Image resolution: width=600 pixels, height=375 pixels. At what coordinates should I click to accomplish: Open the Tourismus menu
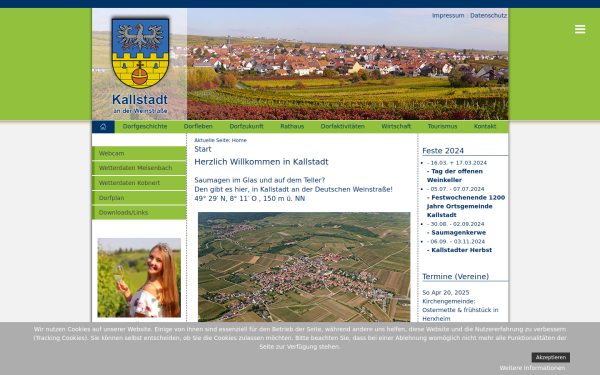click(x=442, y=126)
